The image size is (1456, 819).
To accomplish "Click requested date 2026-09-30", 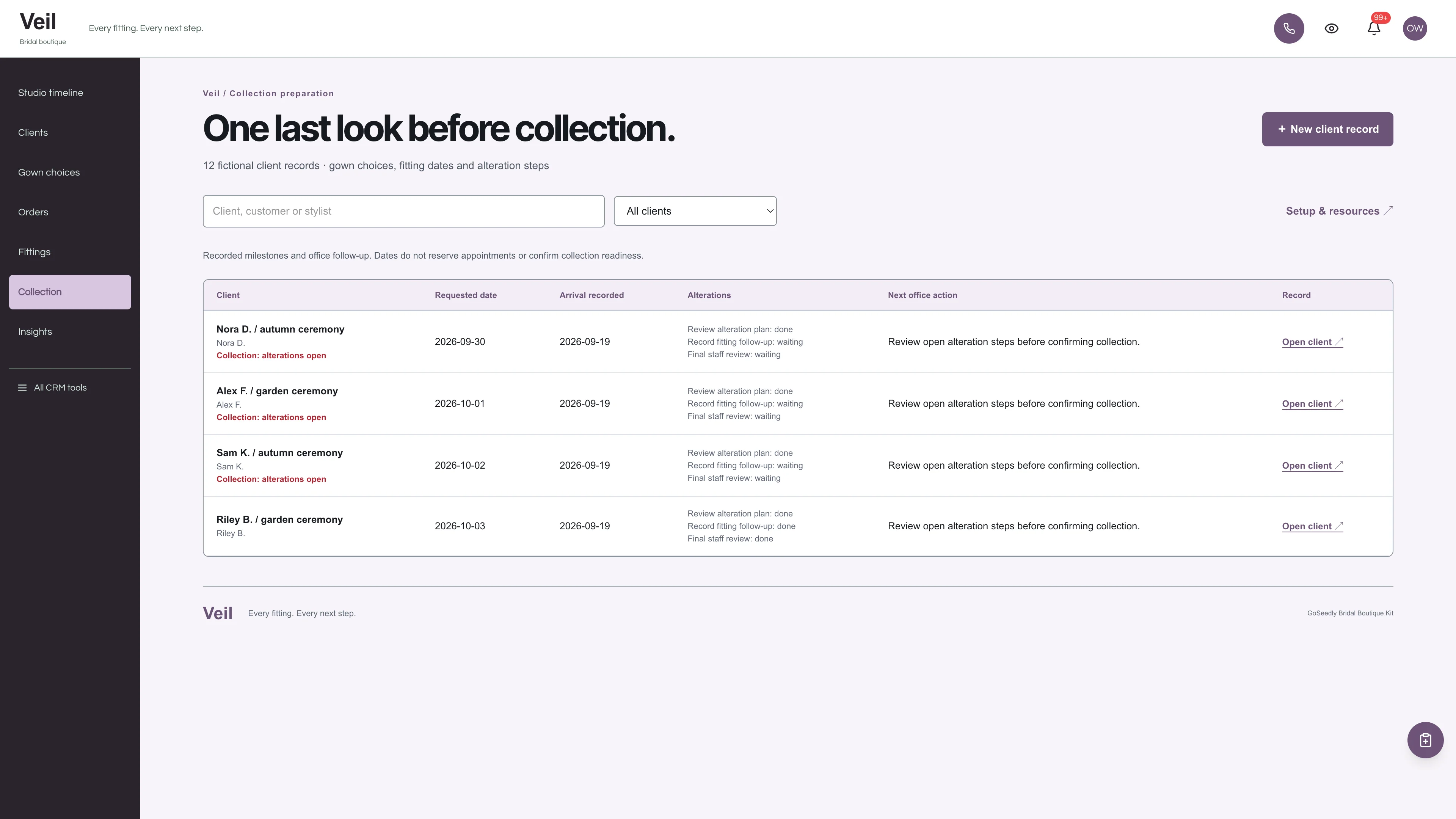I will tap(460, 342).
